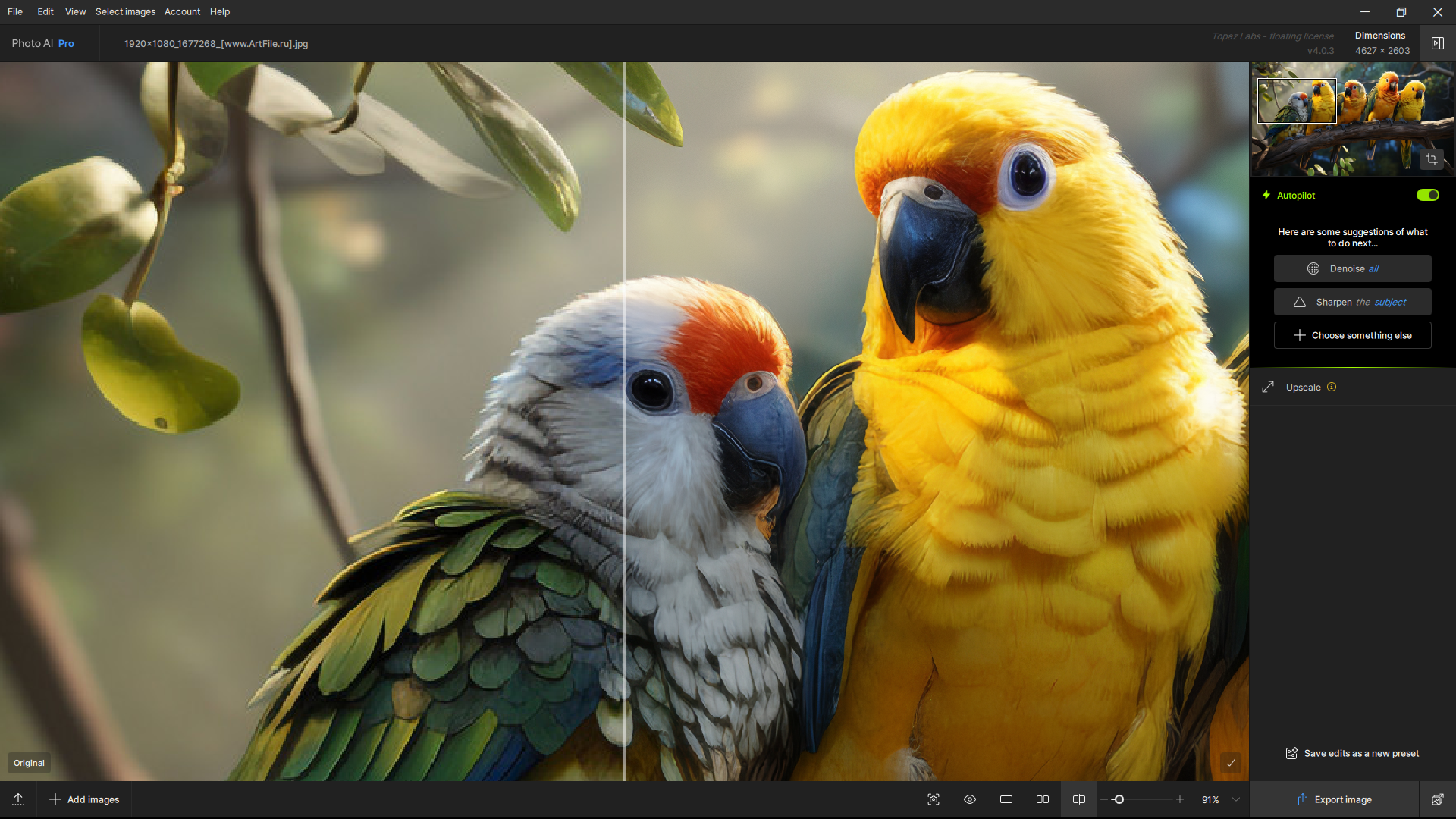Click the upload tray icon

[x=18, y=799]
